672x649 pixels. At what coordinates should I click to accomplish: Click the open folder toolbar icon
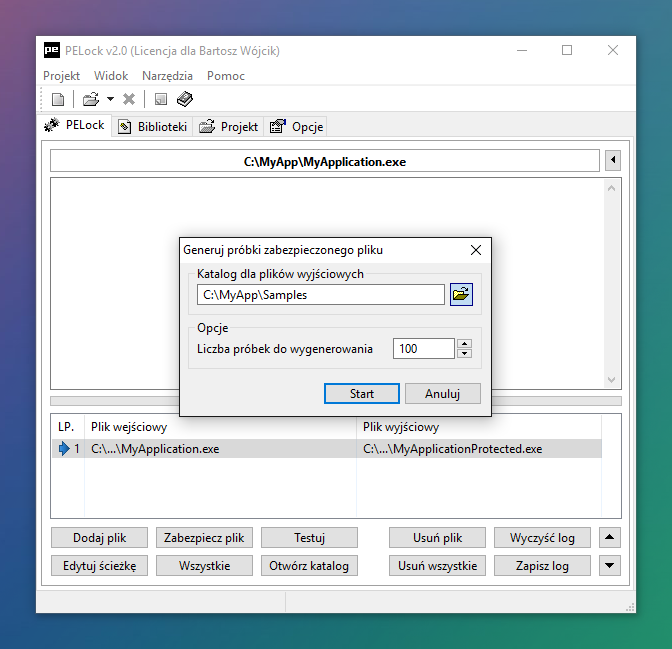(90, 99)
